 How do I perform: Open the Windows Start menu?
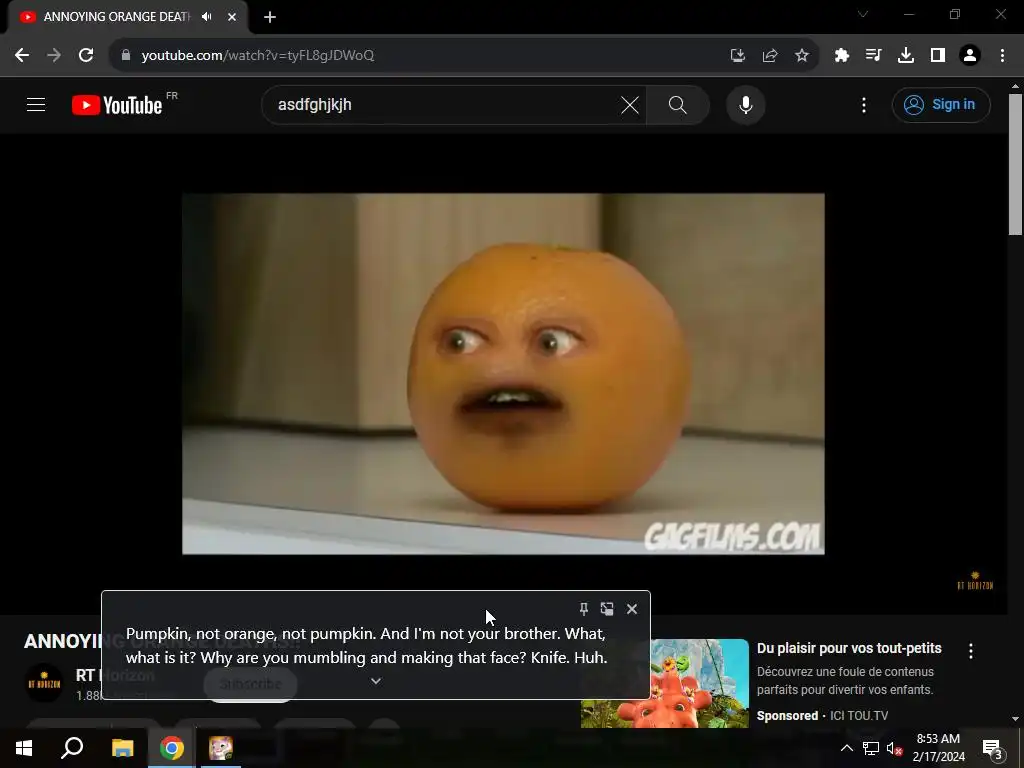[24, 748]
